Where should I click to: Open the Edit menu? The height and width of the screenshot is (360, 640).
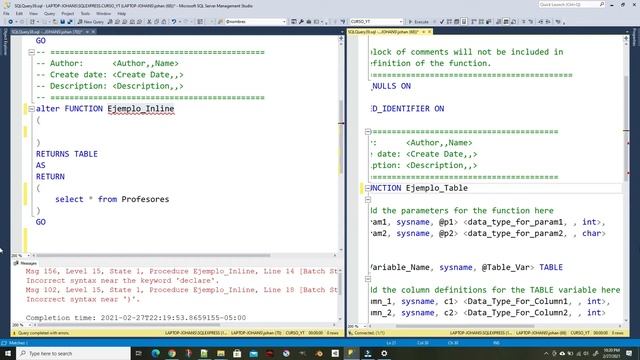coord(19,13)
